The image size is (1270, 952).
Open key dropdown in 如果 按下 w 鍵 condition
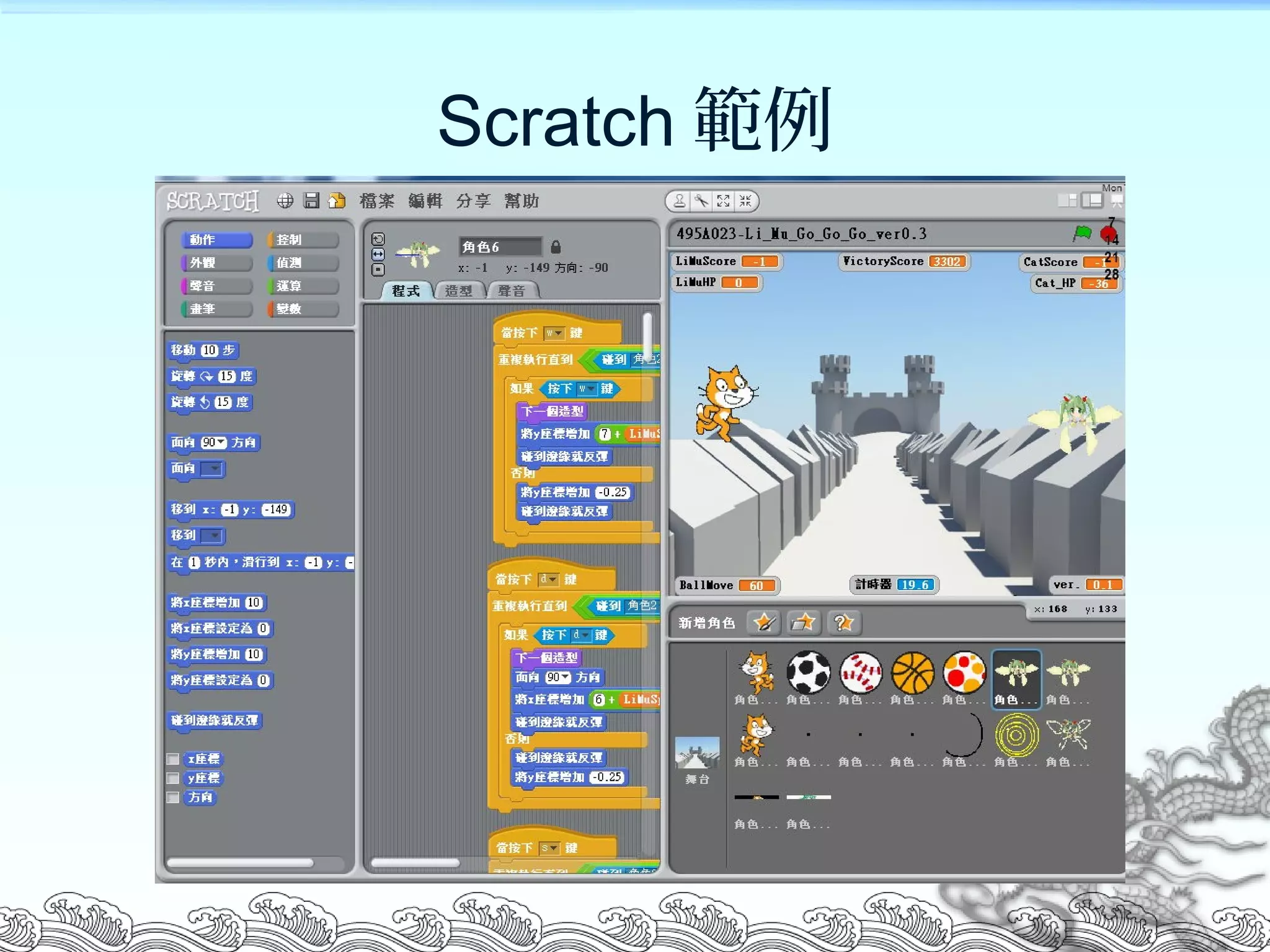click(x=586, y=389)
